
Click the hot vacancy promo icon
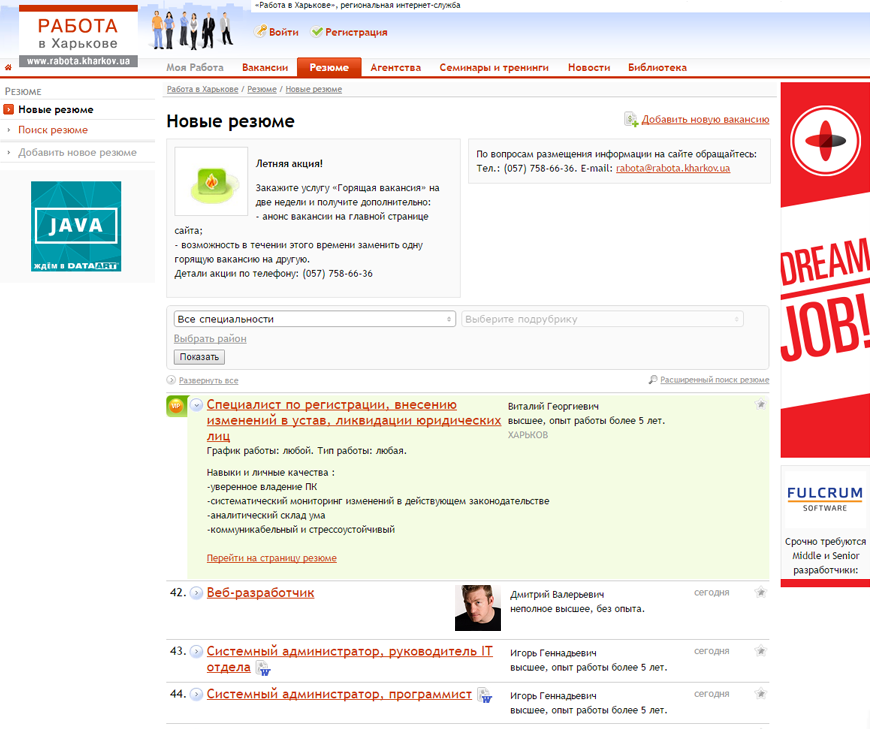point(211,181)
